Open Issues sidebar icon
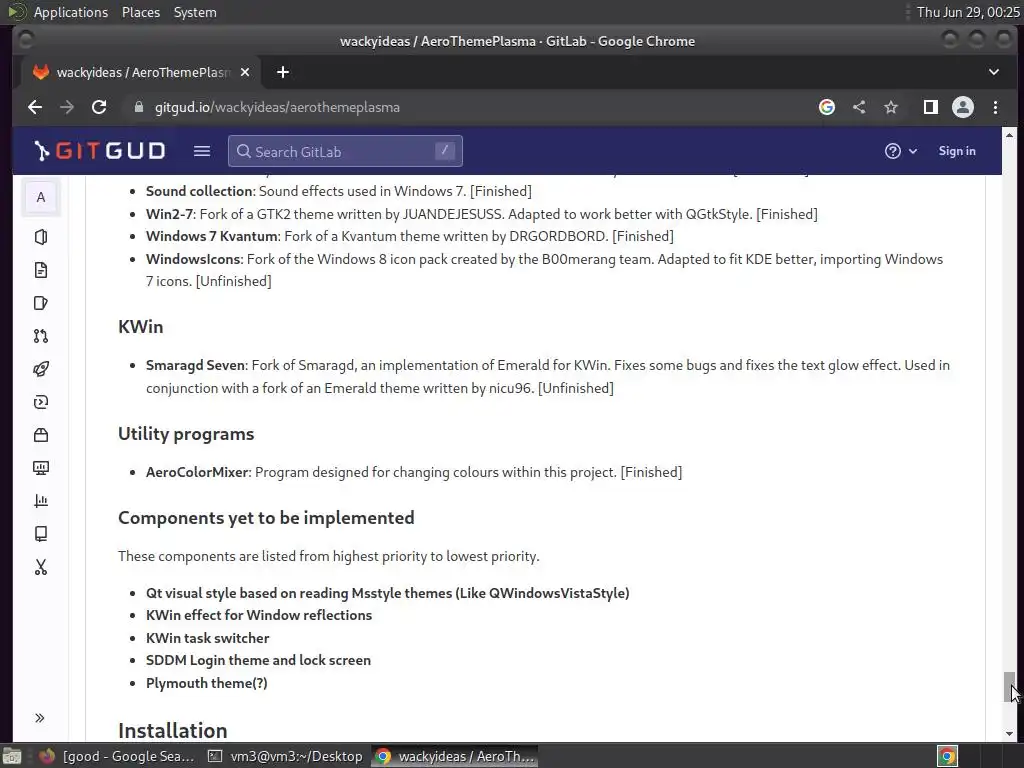 [x=40, y=303]
